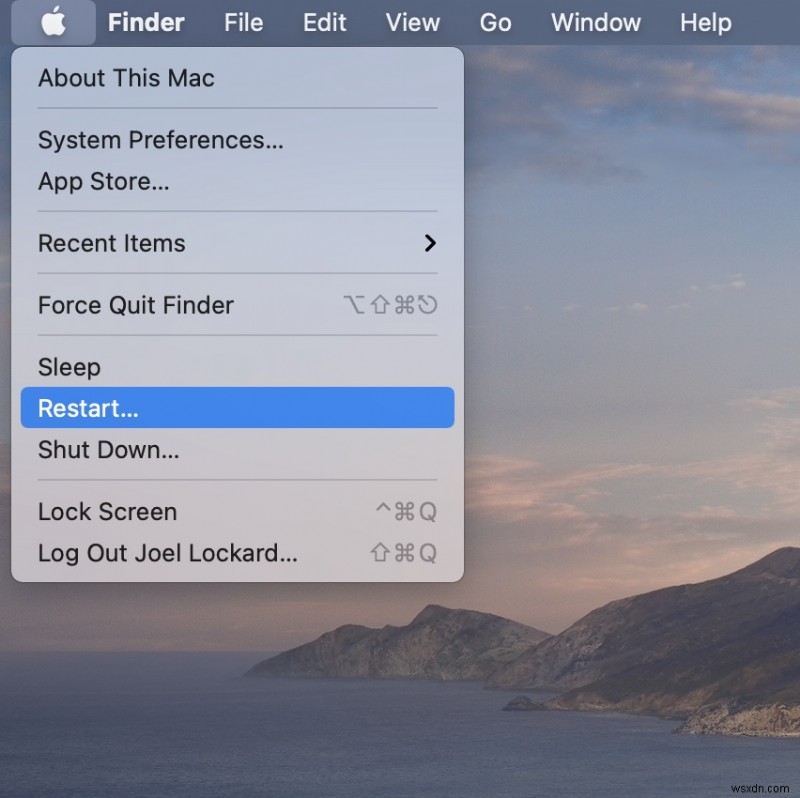Image resolution: width=800 pixels, height=798 pixels.
Task: Expand the Recent Items submenu
Action: [110, 243]
